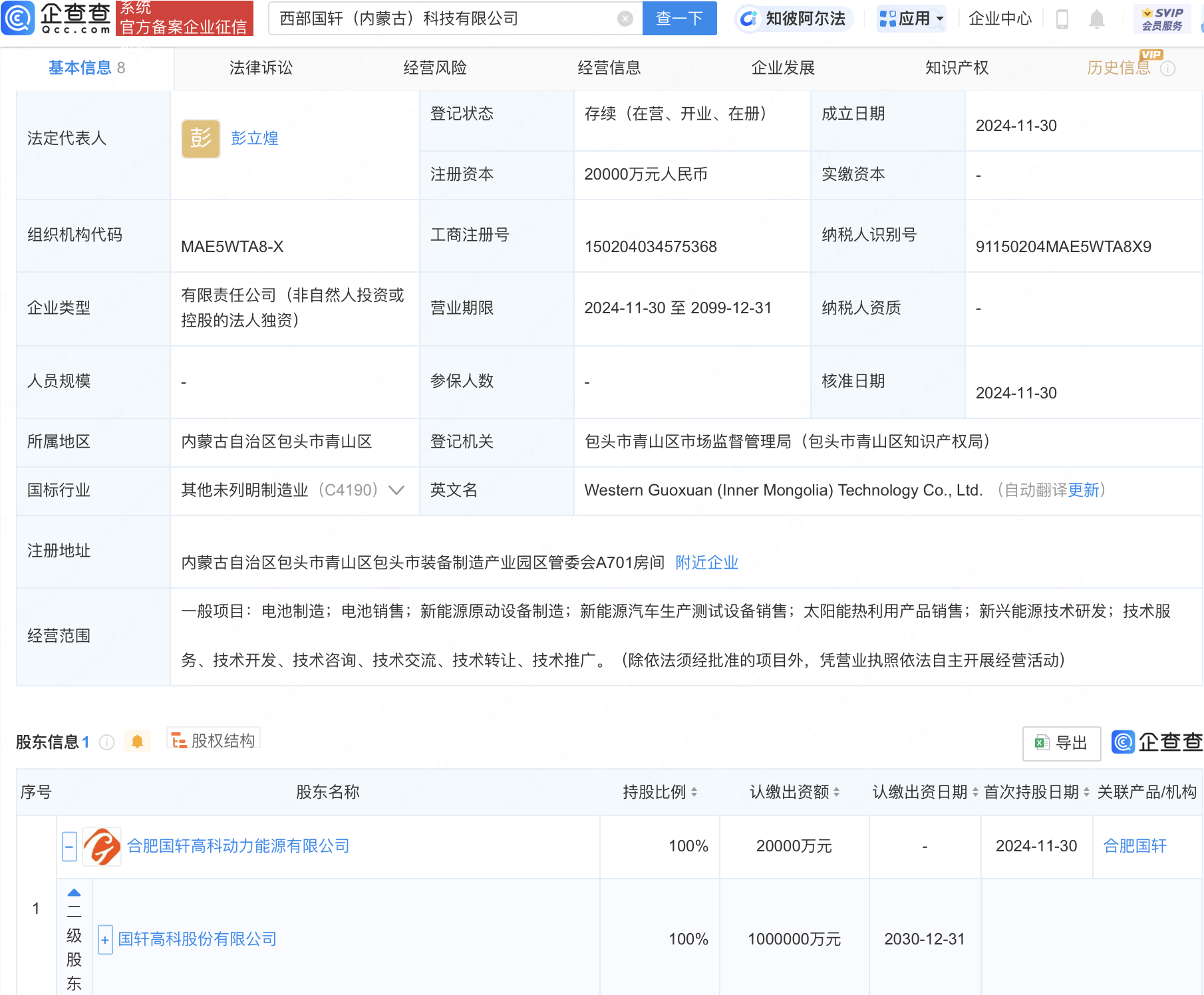Screen dimensions: 1204x995
Task: Click 1000000万元 subscribed amount cell
Action: point(794,939)
